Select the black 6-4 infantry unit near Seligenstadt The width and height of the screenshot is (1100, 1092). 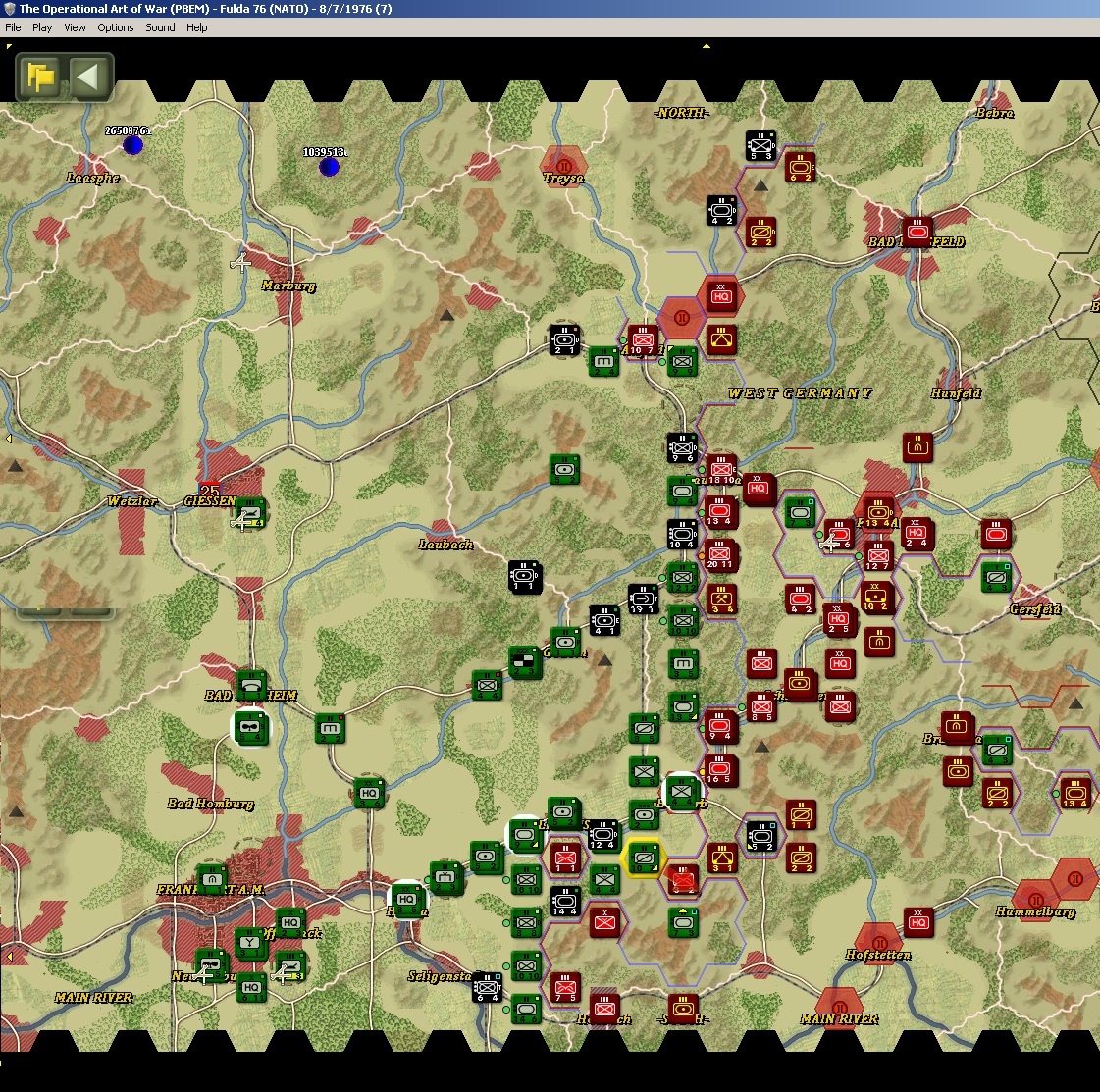487,987
